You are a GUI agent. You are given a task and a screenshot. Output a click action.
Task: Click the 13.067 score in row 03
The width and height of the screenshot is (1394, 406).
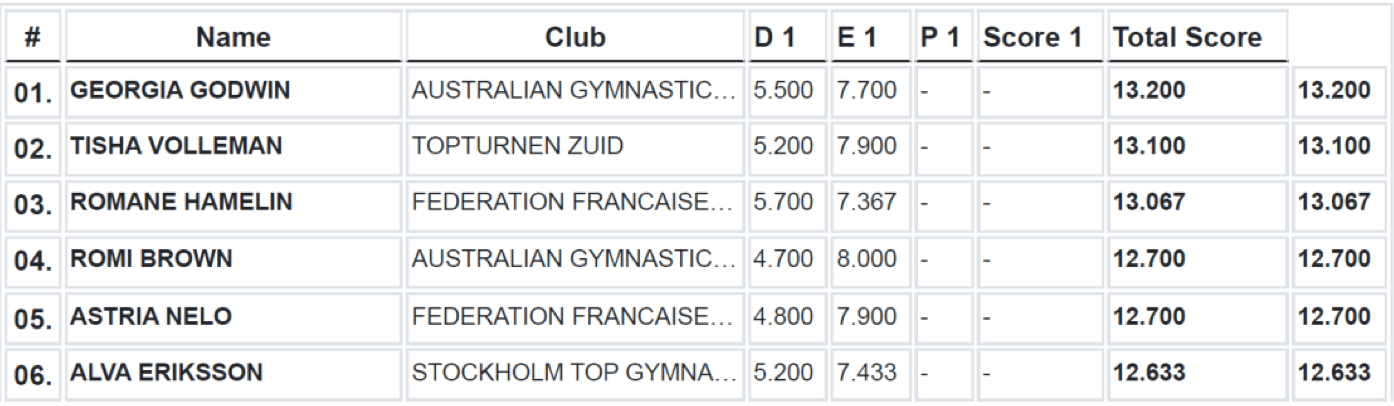click(1151, 203)
